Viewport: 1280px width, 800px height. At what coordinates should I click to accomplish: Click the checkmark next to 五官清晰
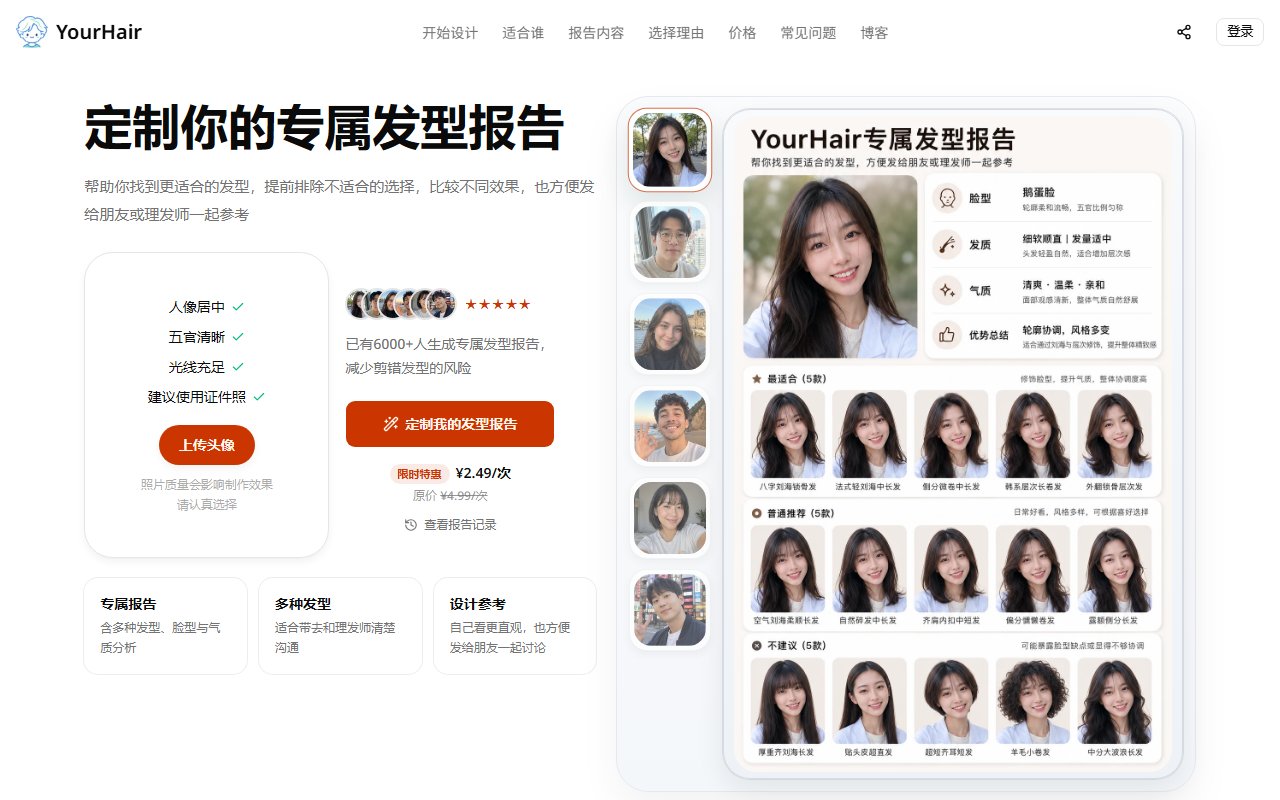(x=238, y=337)
